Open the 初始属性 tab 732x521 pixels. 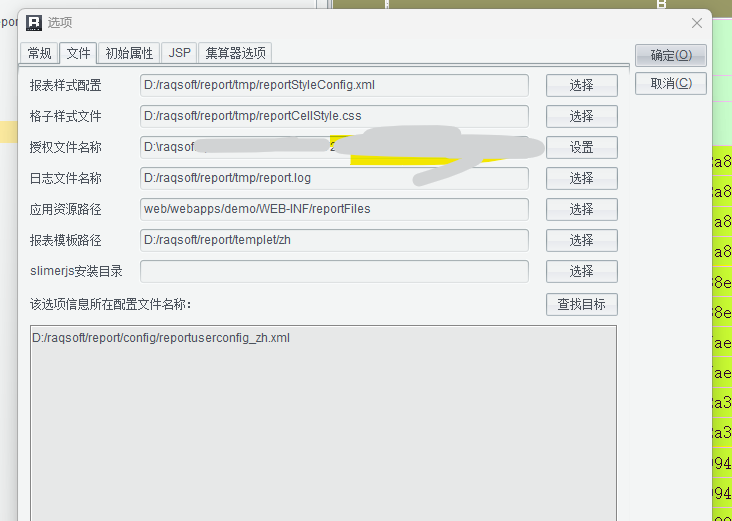pos(129,53)
